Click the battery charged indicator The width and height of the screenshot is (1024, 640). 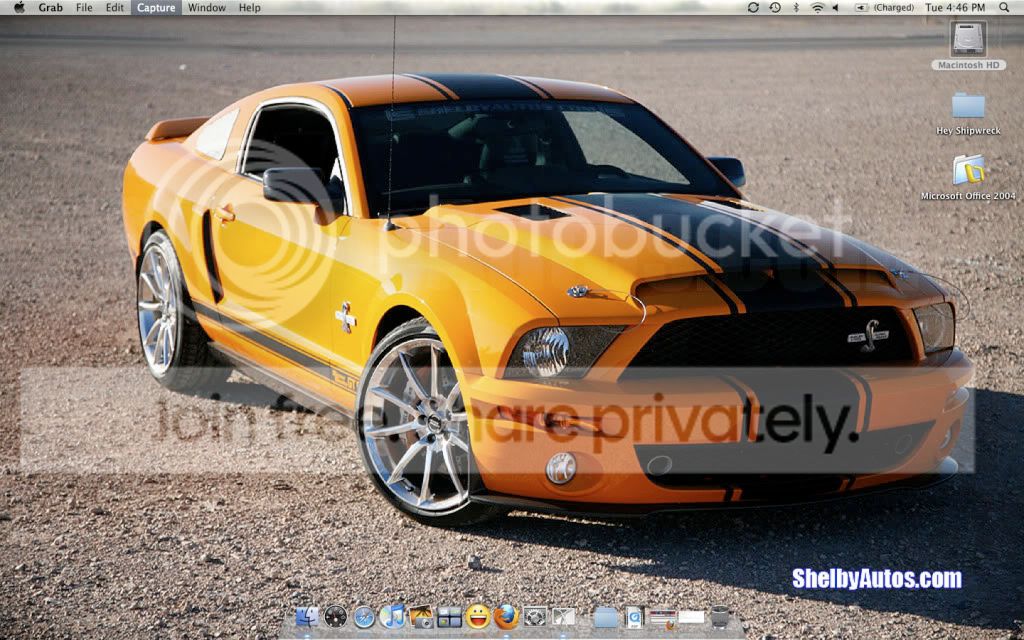(x=884, y=8)
